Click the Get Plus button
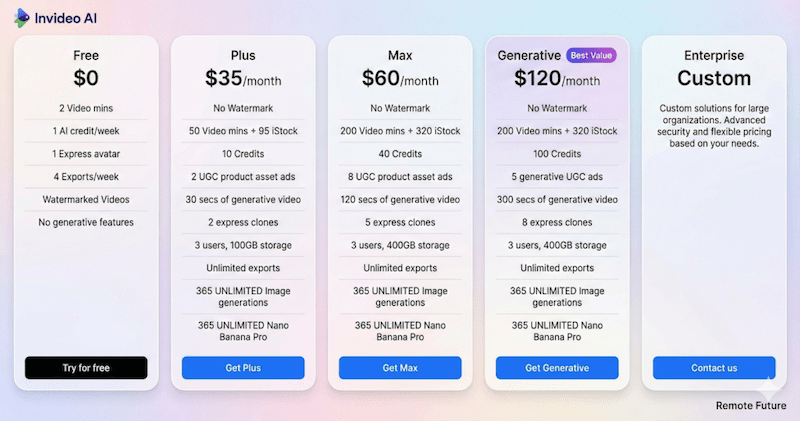This screenshot has height=421, width=800. 243,368
